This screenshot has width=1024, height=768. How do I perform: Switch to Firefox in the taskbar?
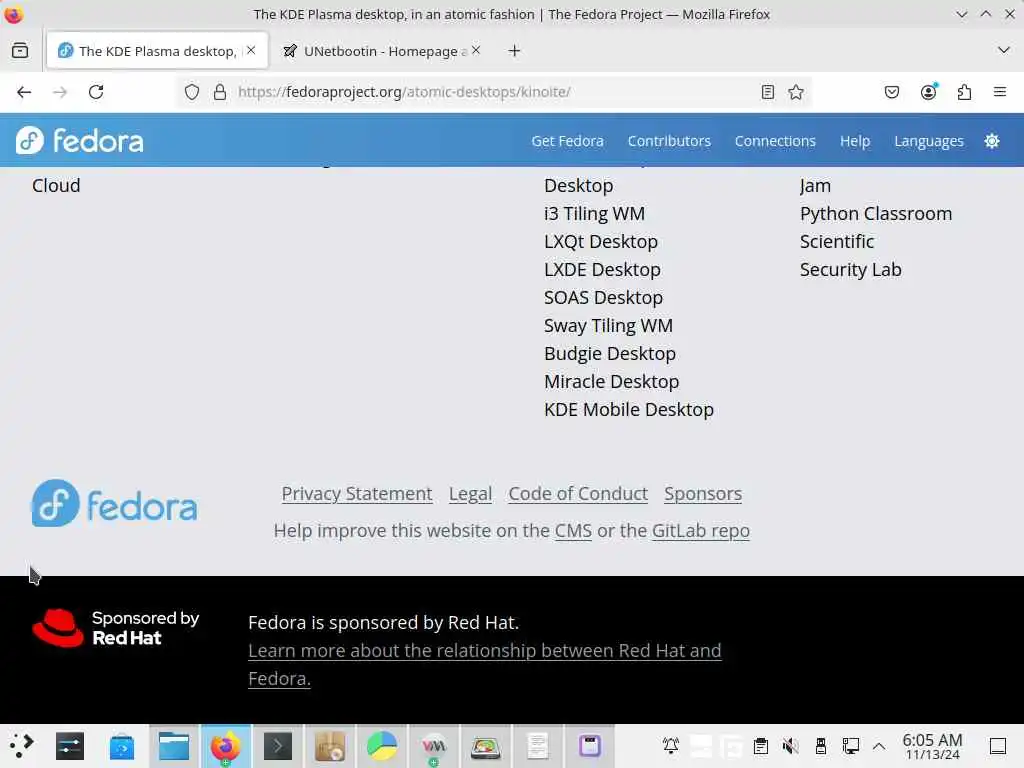225,746
